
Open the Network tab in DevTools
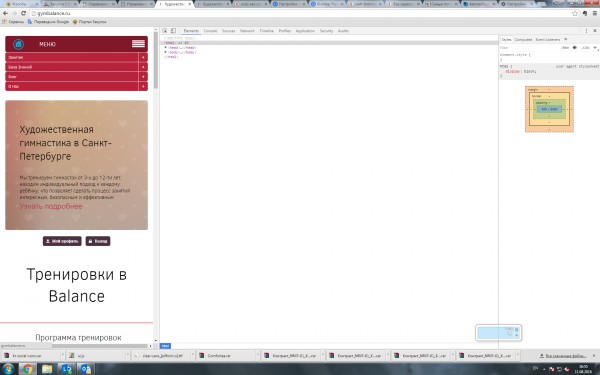pos(247,31)
